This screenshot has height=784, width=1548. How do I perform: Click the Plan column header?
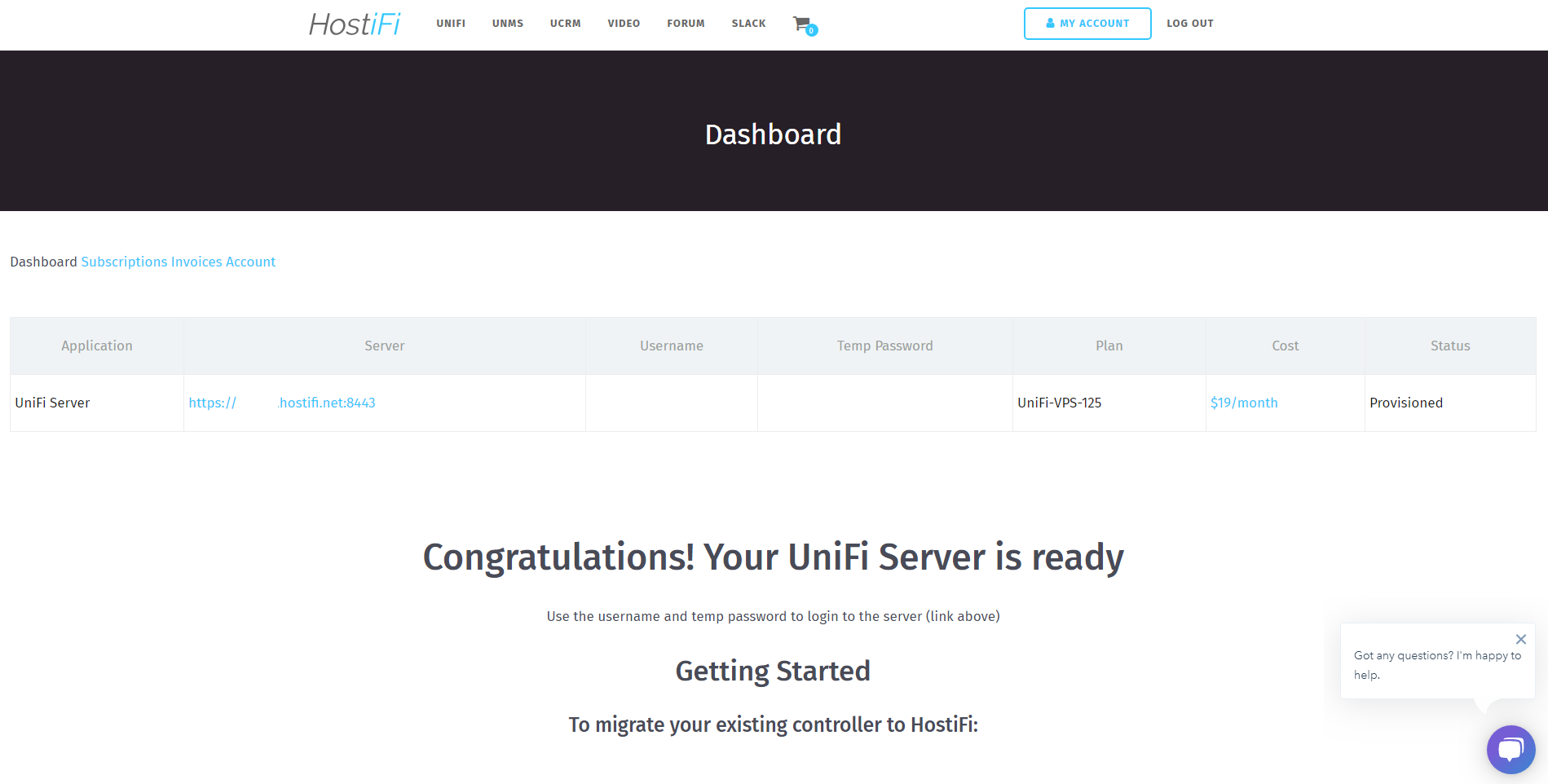click(1109, 346)
